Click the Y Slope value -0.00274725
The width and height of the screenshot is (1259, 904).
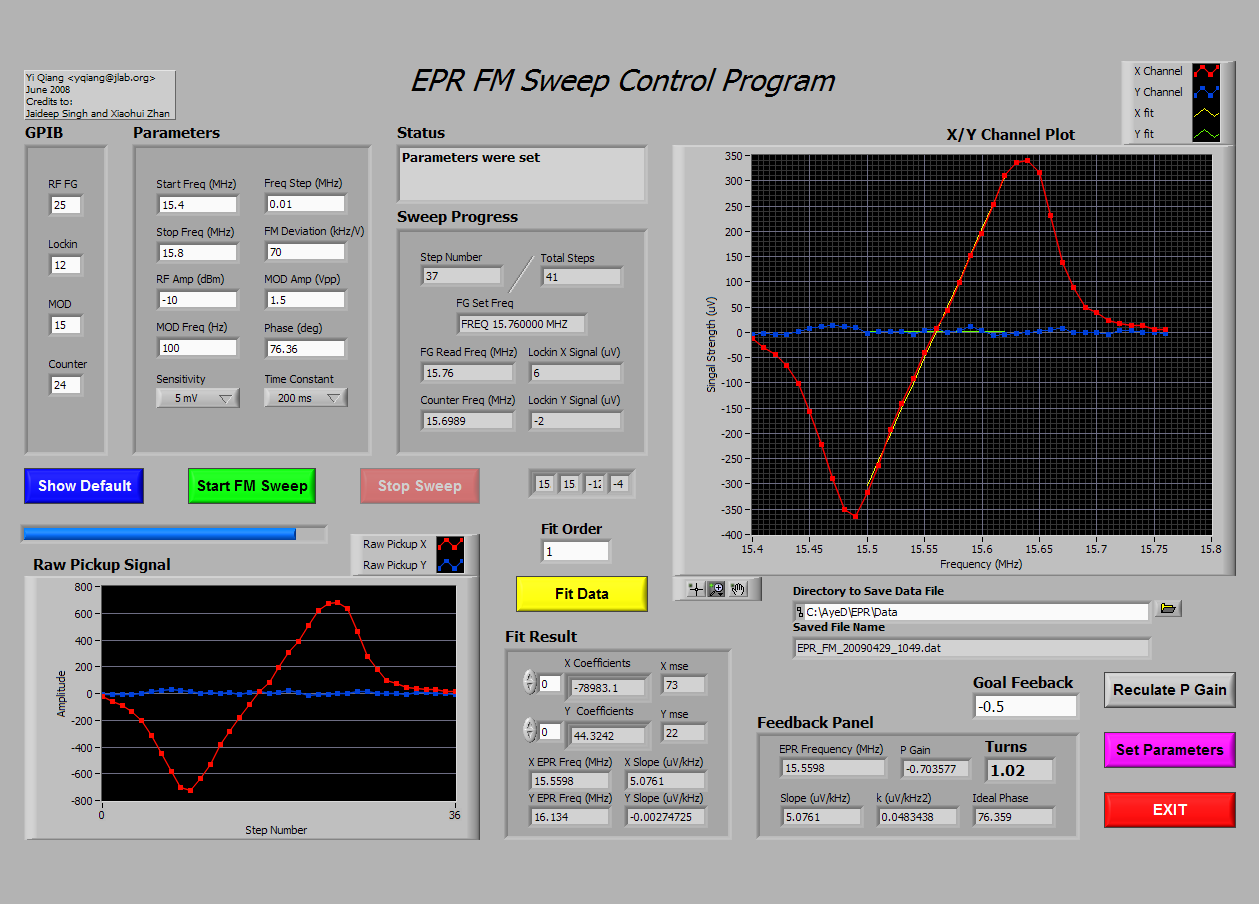665,817
